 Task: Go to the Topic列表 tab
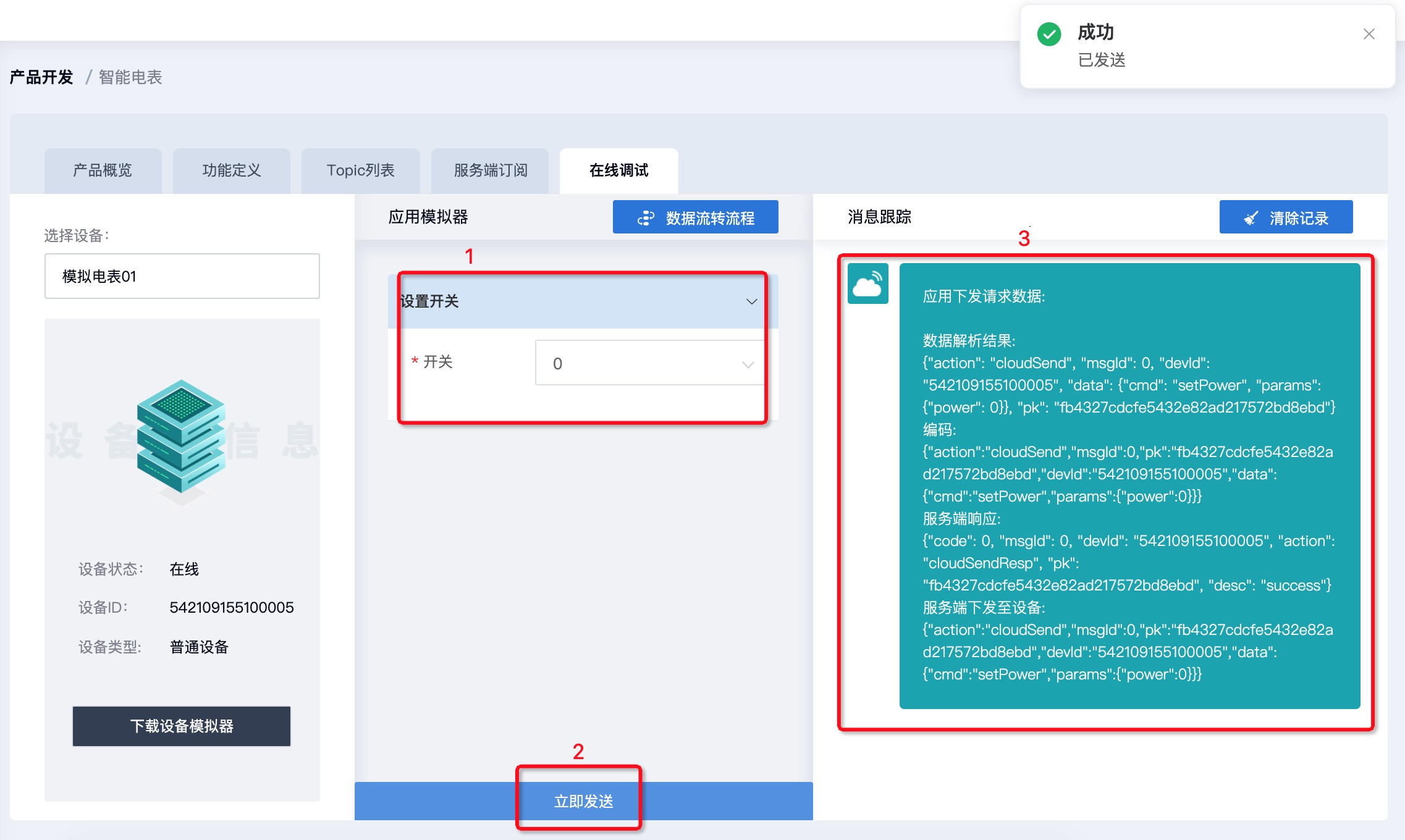[x=361, y=170]
